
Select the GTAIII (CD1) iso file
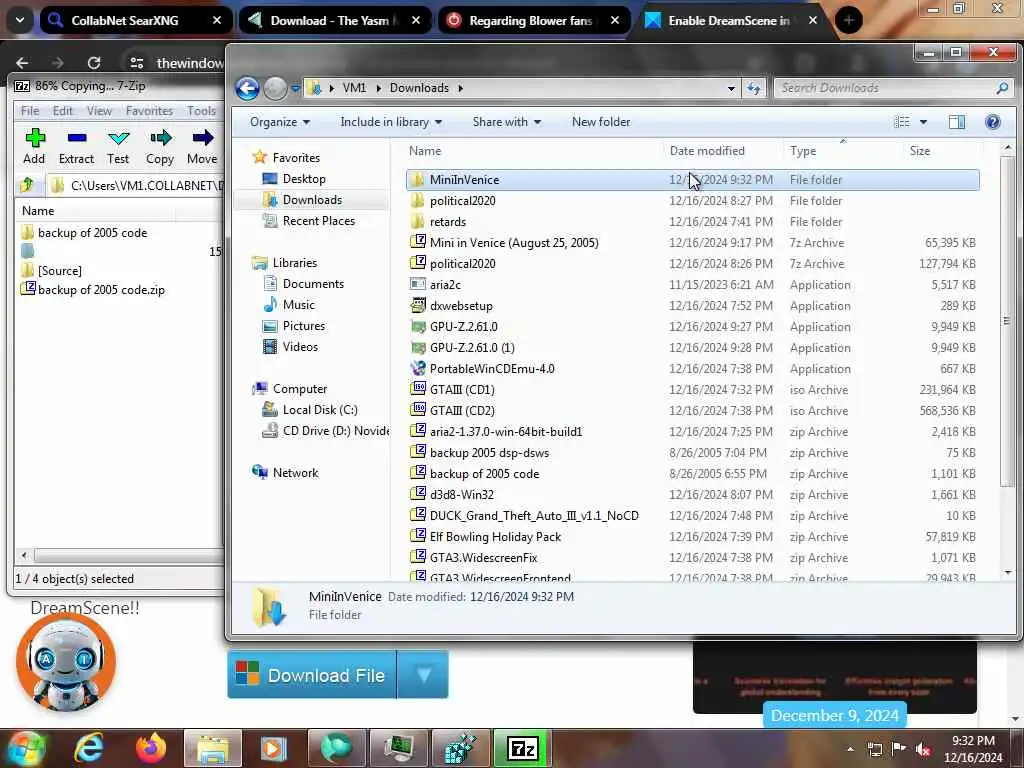tap(692, 390)
